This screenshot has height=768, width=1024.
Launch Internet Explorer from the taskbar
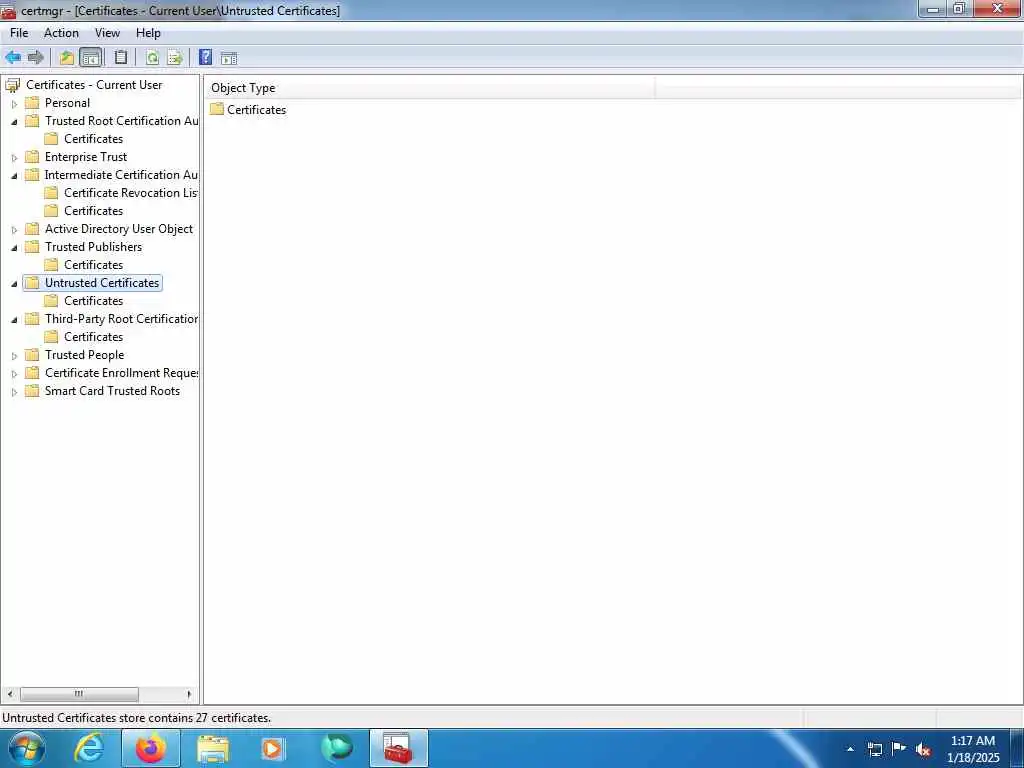click(89, 748)
